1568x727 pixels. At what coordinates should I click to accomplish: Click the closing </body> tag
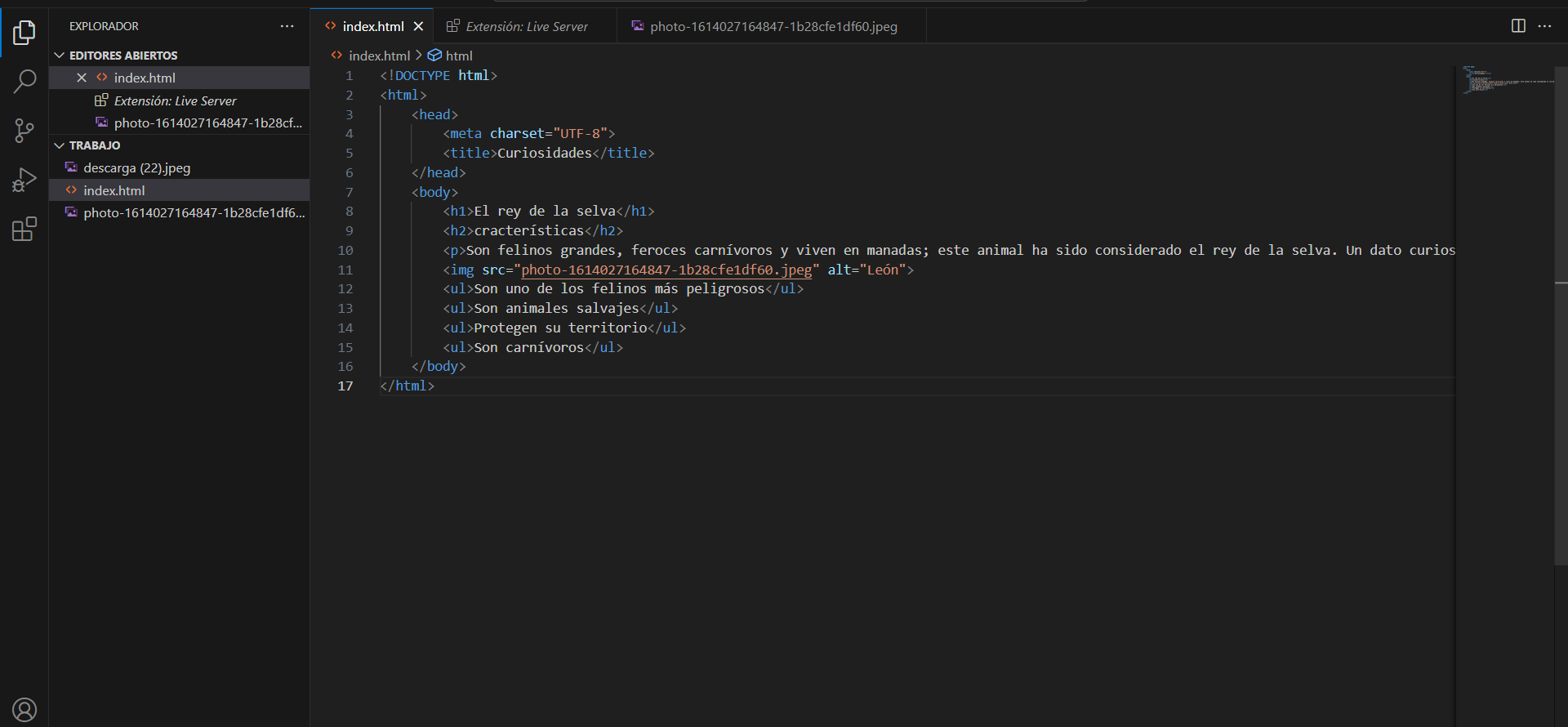click(439, 366)
